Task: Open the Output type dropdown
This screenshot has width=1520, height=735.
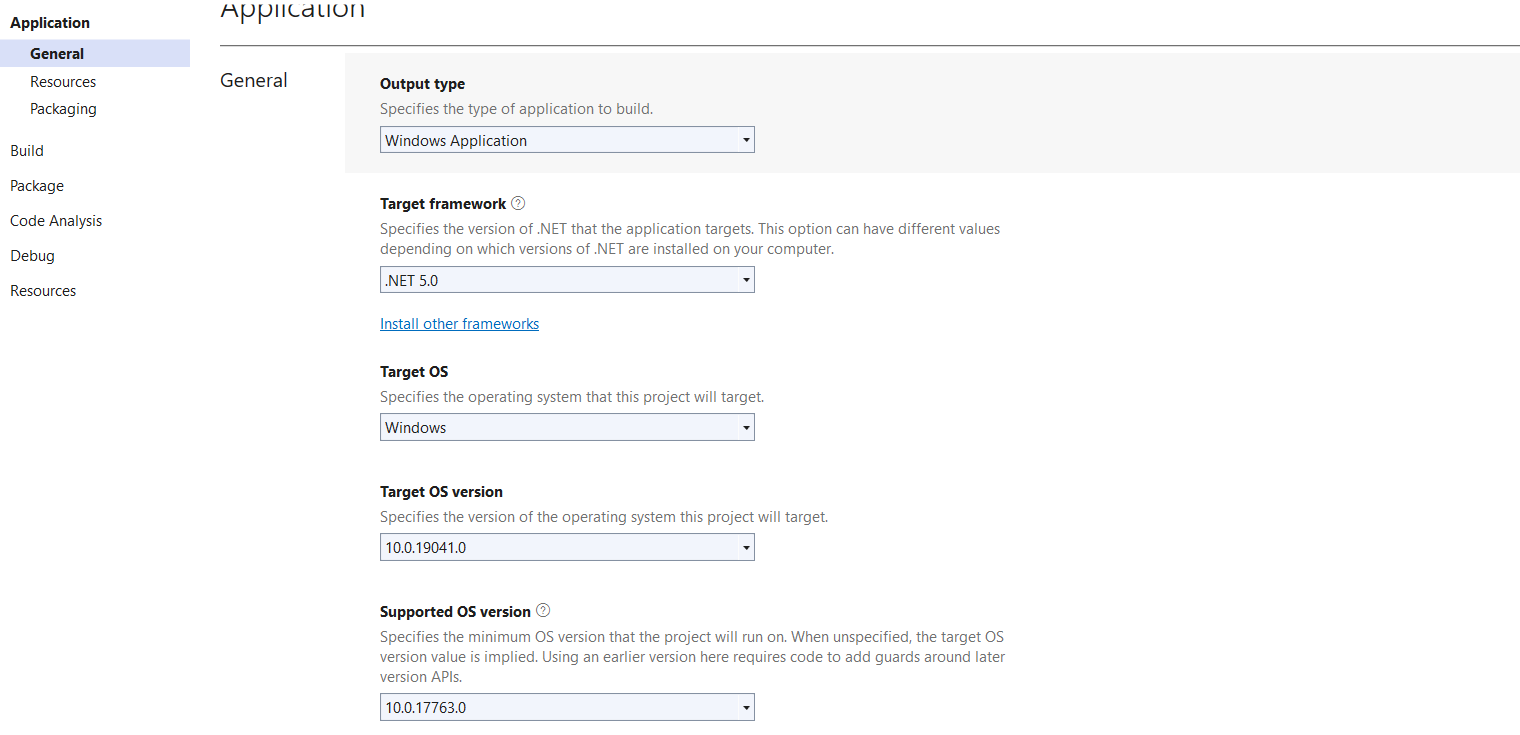Action: click(746, 139)
